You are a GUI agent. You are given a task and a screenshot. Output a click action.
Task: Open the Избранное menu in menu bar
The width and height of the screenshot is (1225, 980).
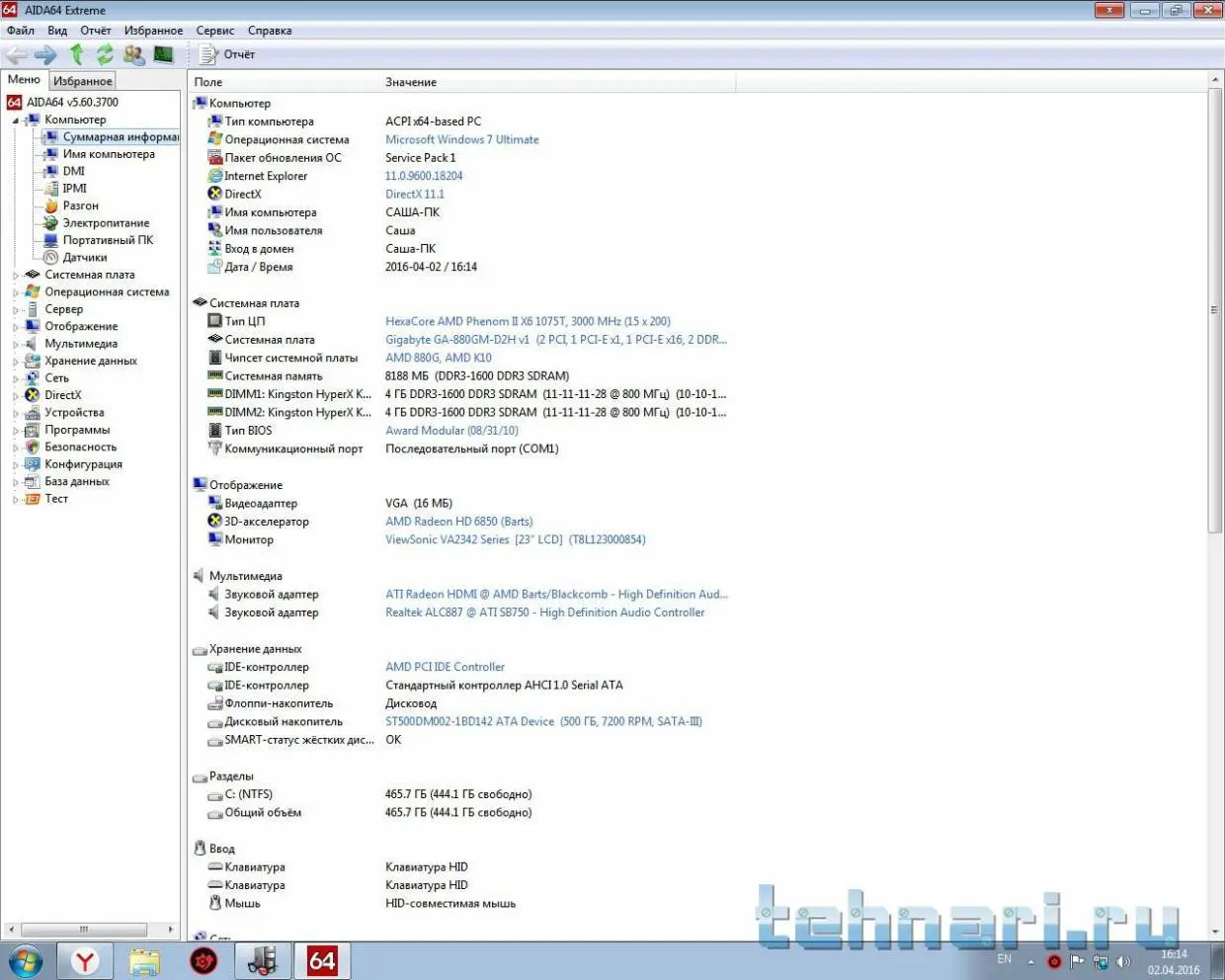click(x=153, y=31)
